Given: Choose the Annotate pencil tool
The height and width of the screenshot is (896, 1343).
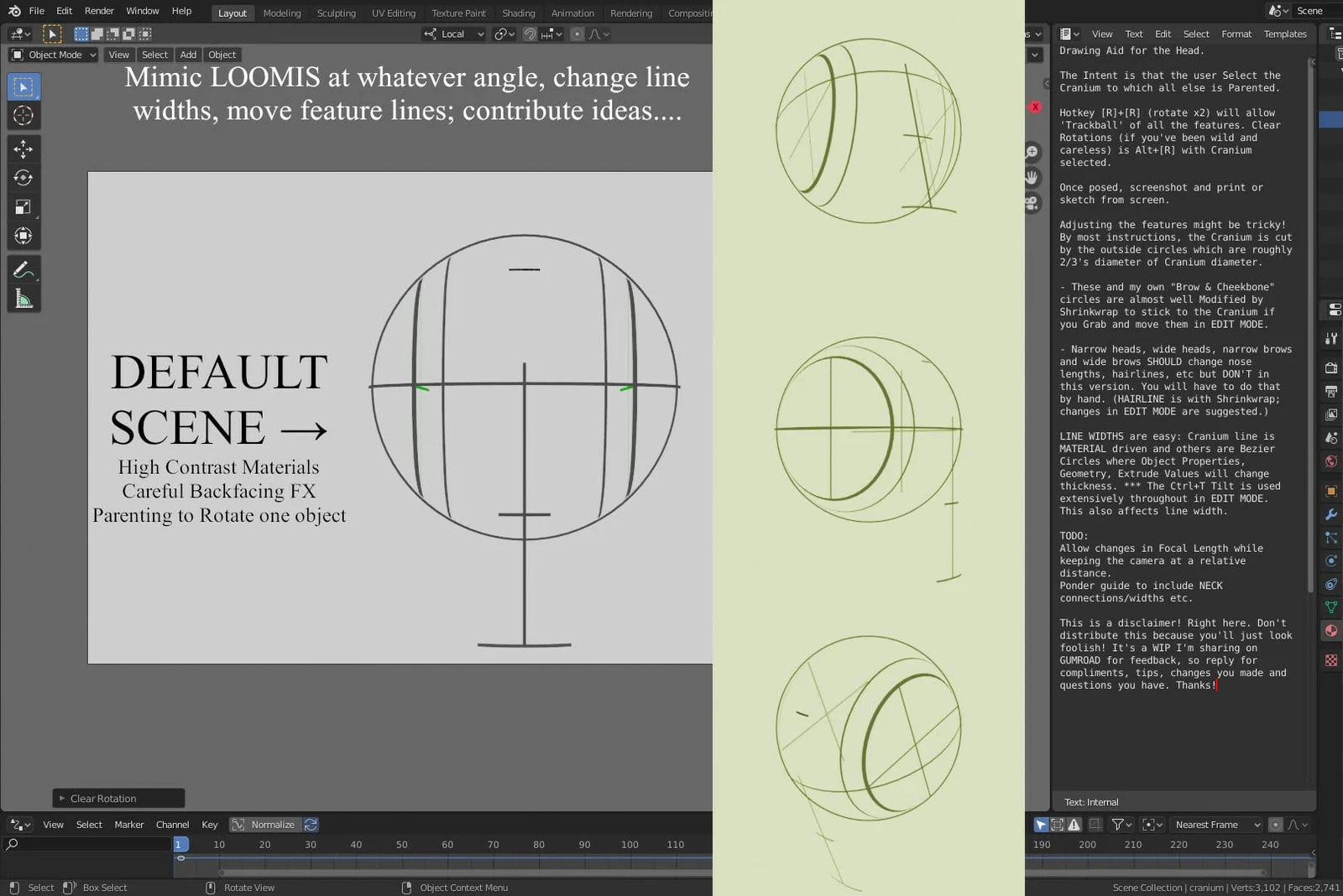Looking at the screenshot, I should click(x=24, y=270).
